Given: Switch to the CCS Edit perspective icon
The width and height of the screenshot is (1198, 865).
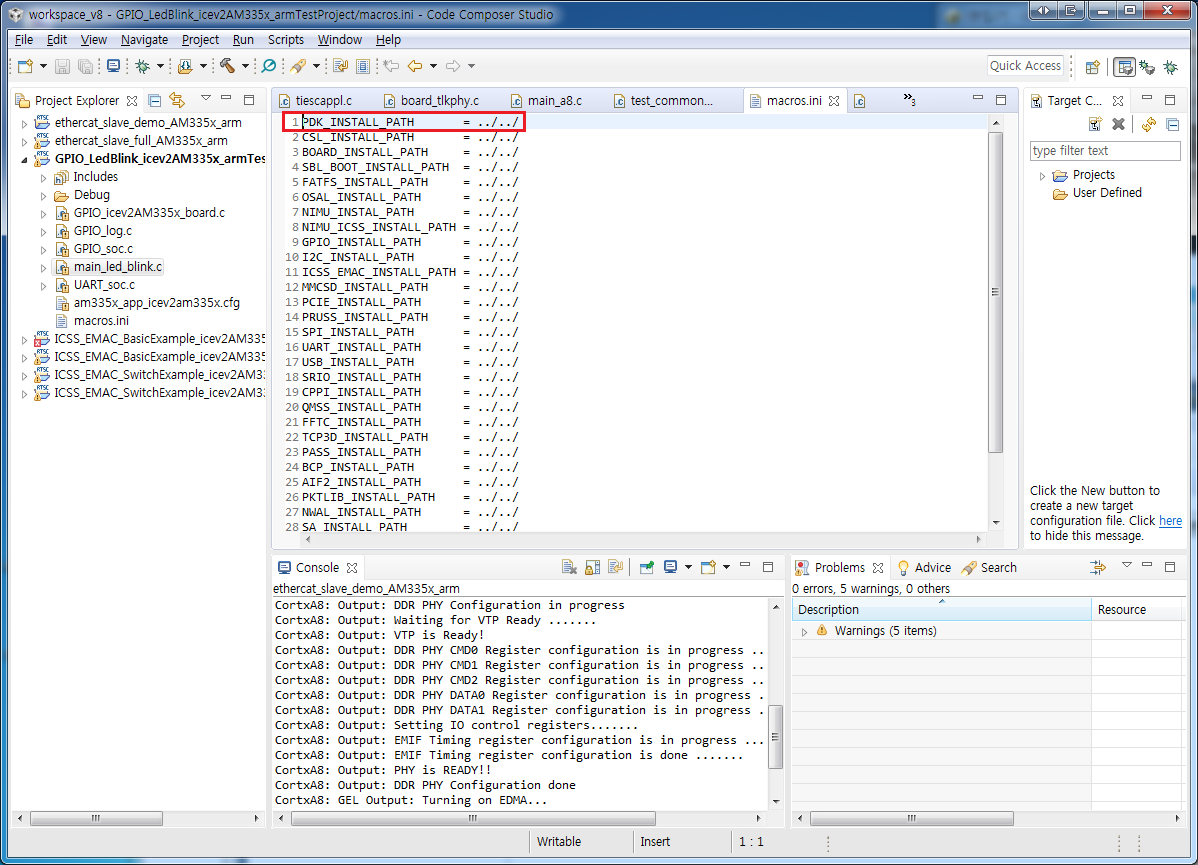Looking at the screenshot, I should pos(1124,67).
